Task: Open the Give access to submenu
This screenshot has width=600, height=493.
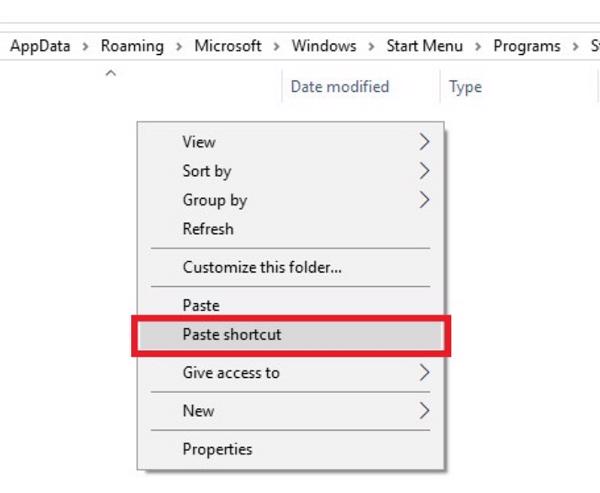Action: click(231, 373)
